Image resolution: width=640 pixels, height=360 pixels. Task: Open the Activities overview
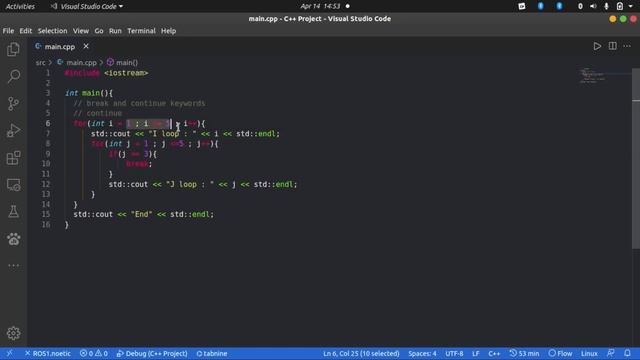coord(20,6)
